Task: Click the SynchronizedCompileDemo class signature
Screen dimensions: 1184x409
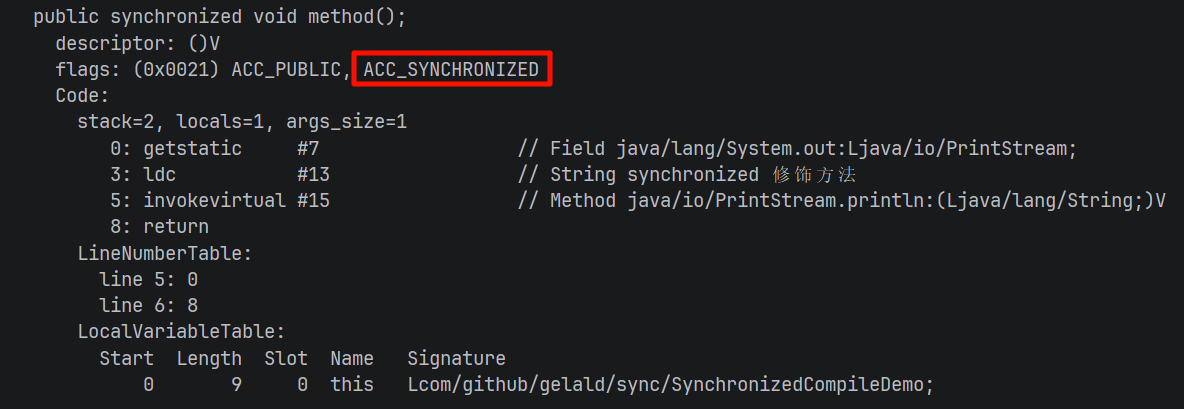Action: (670, 384)
